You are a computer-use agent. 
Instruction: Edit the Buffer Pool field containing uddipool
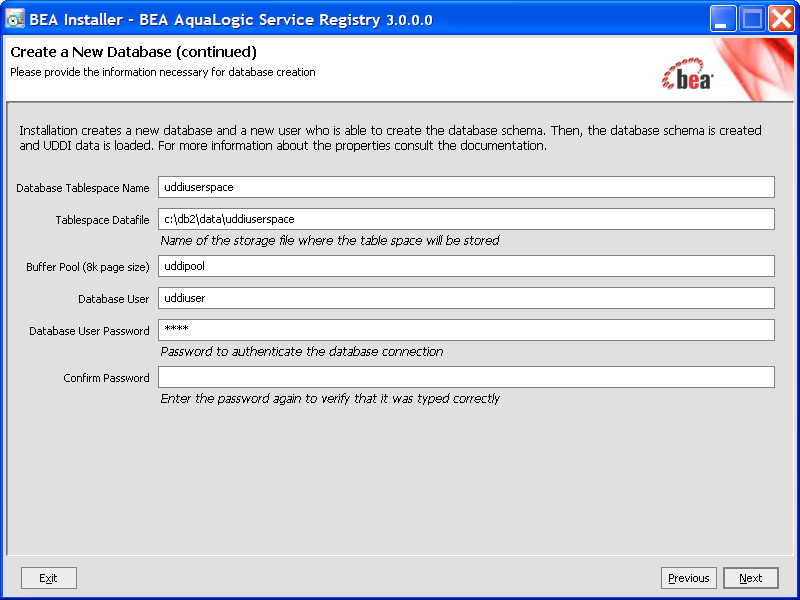pos(466,266)
